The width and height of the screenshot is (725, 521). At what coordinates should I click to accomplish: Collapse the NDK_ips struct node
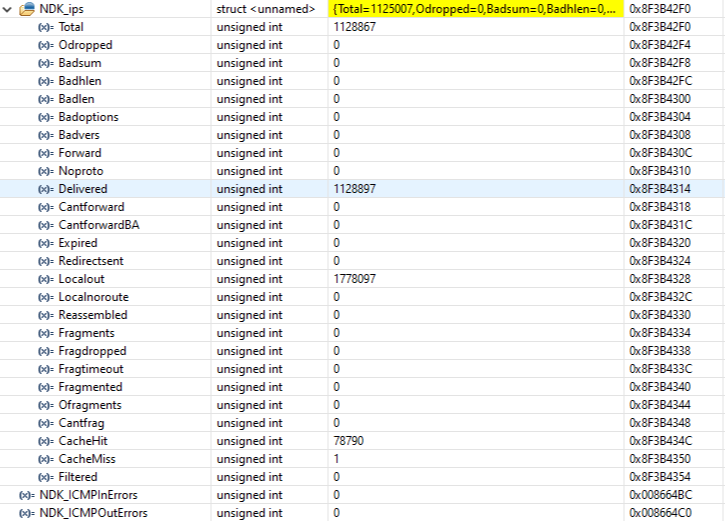[7, 9]
